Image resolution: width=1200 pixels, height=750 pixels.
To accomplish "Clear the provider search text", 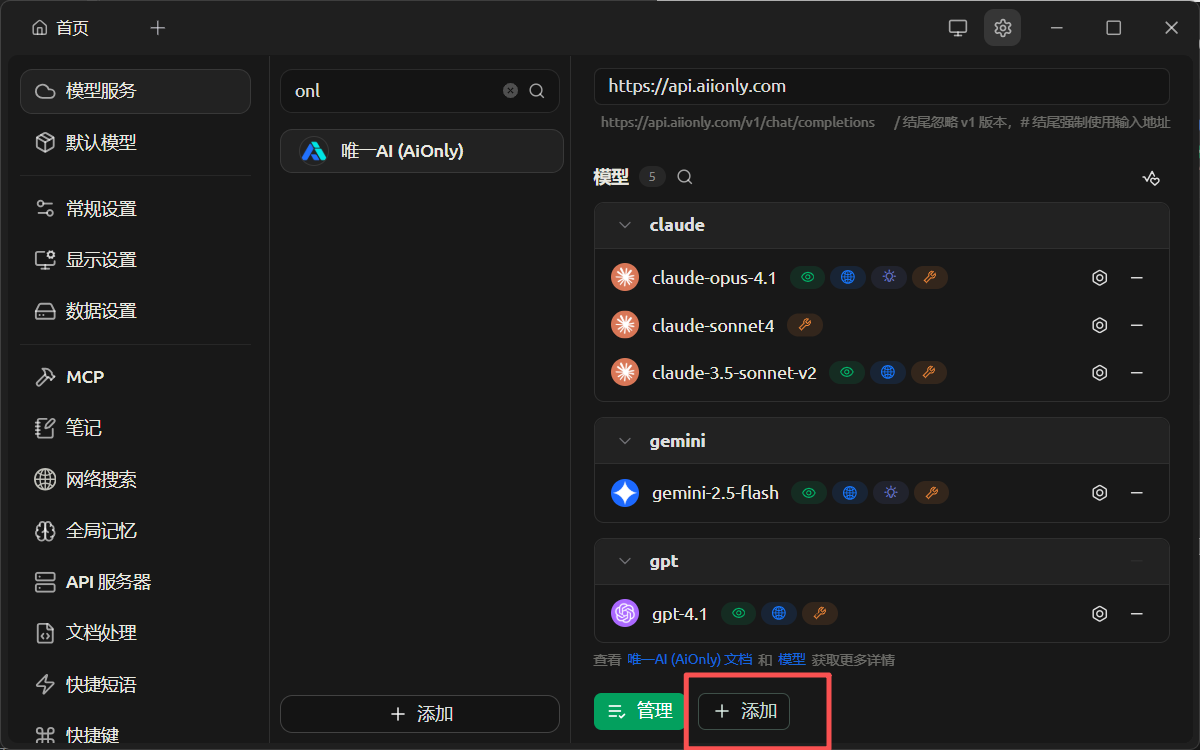I will point(510,91).
